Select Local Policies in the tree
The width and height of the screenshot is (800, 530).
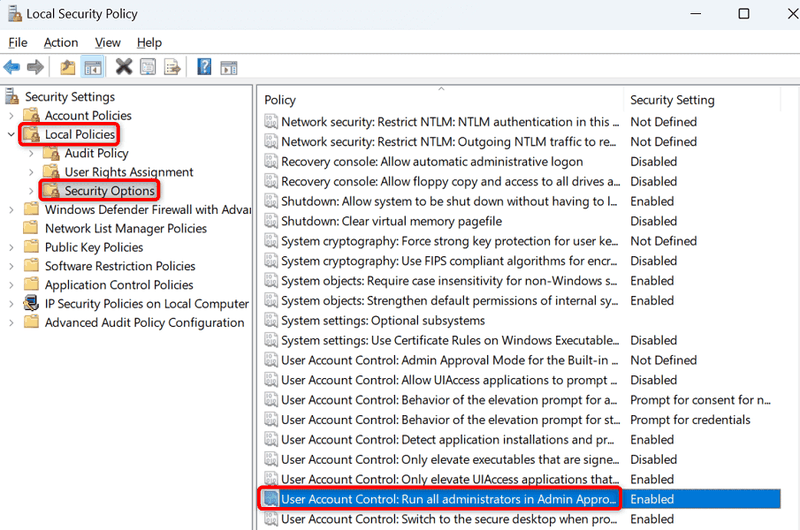click(80, 134)
